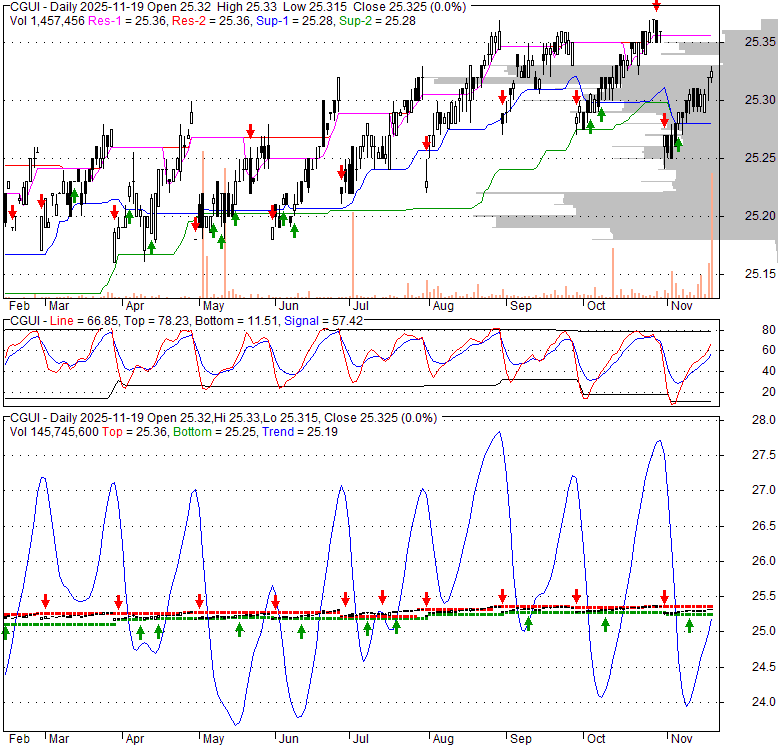Click the Line = 66.85 oscillator legend
780x745 pixels.
point(81,320)
